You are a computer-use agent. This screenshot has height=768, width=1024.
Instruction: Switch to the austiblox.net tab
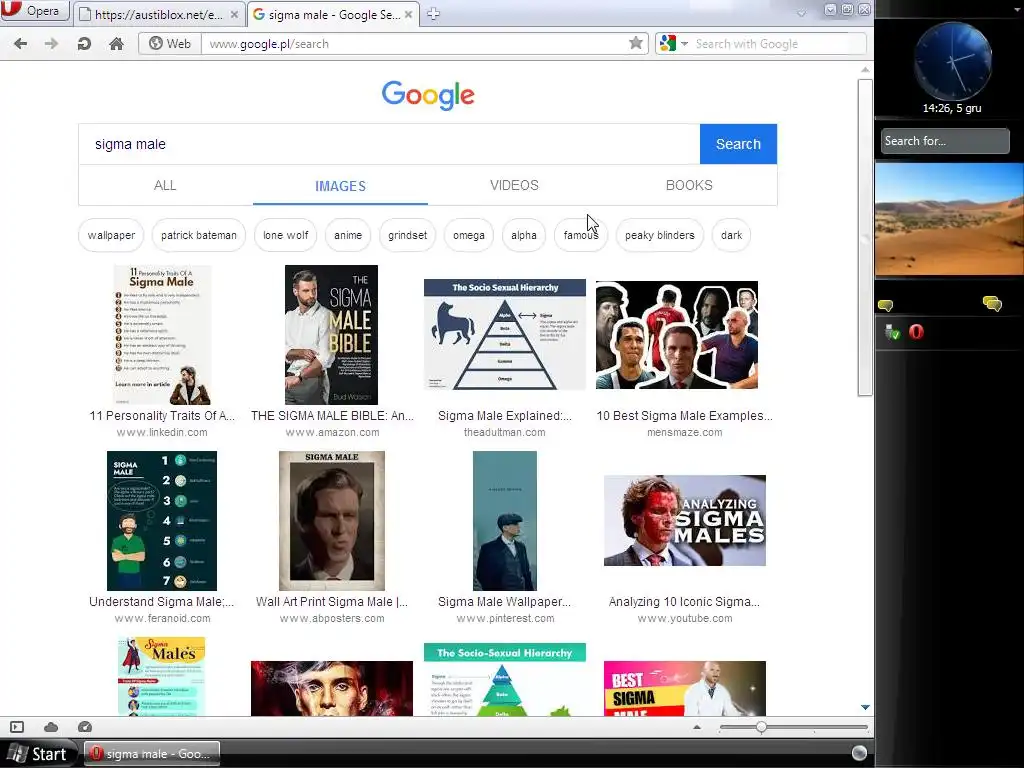coord(159,14)
